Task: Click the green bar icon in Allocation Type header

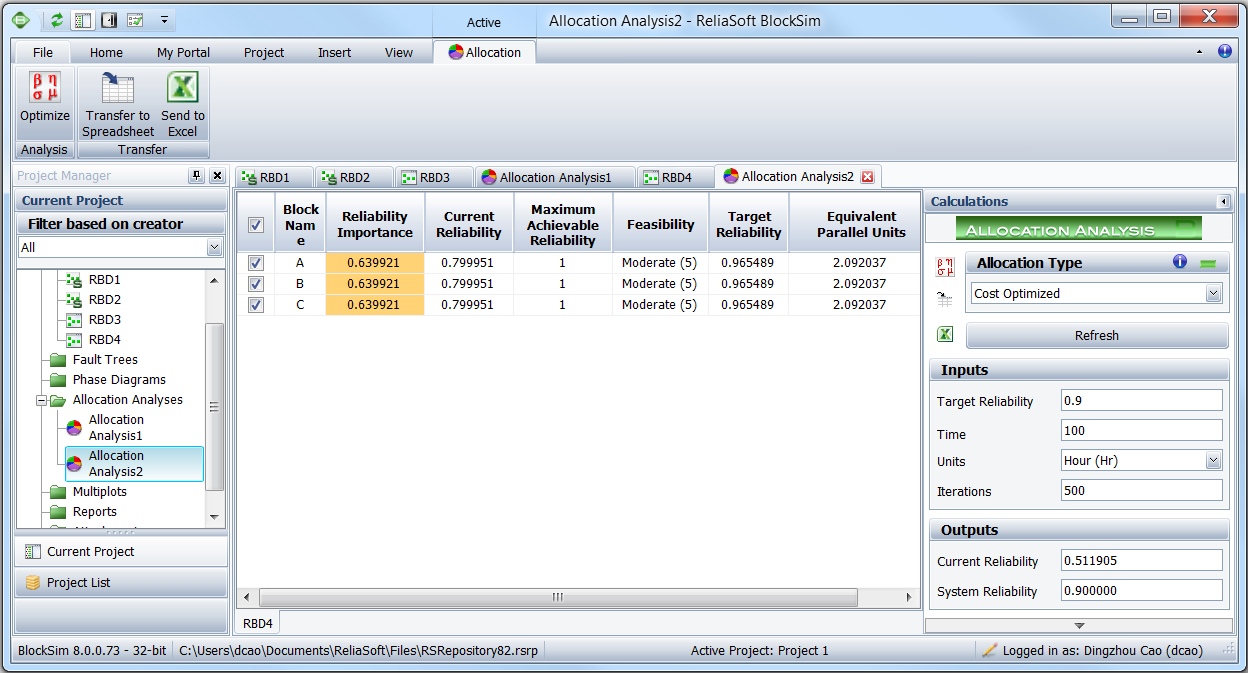Action: pyautogui.click(x=1208, y=263)
